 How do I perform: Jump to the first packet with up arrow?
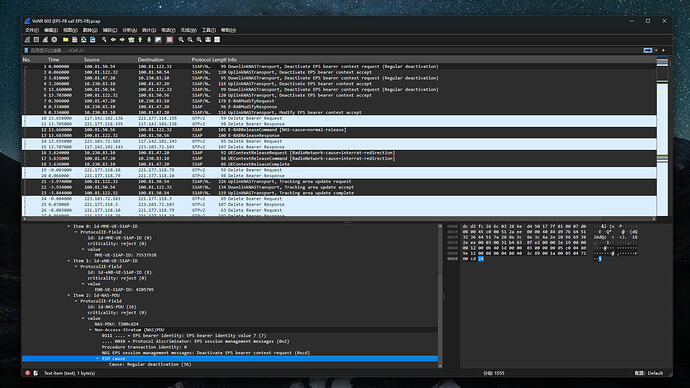[x=140, y=40]
